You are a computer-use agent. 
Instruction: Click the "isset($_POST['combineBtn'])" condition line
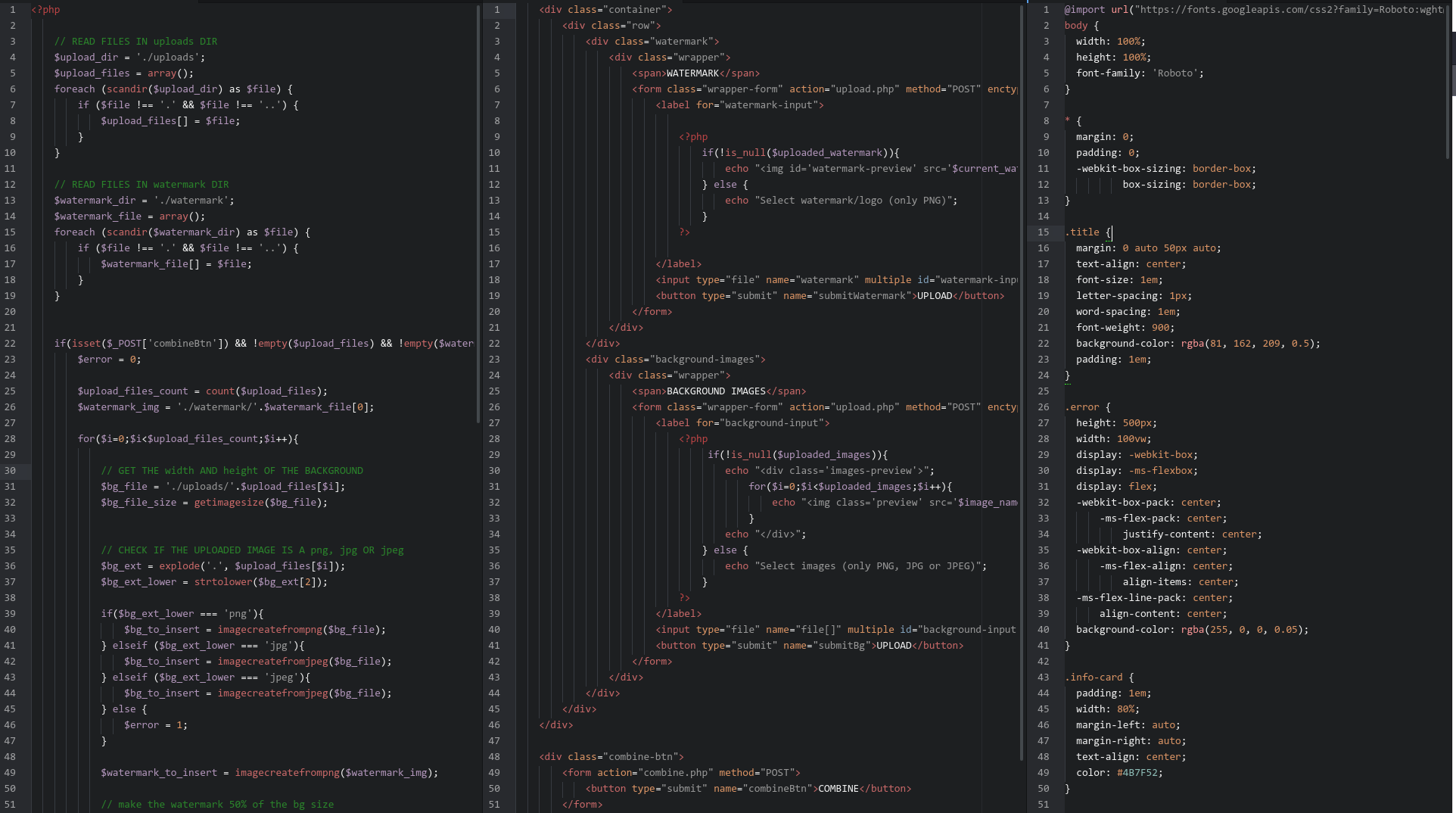[x=264, y=344]
